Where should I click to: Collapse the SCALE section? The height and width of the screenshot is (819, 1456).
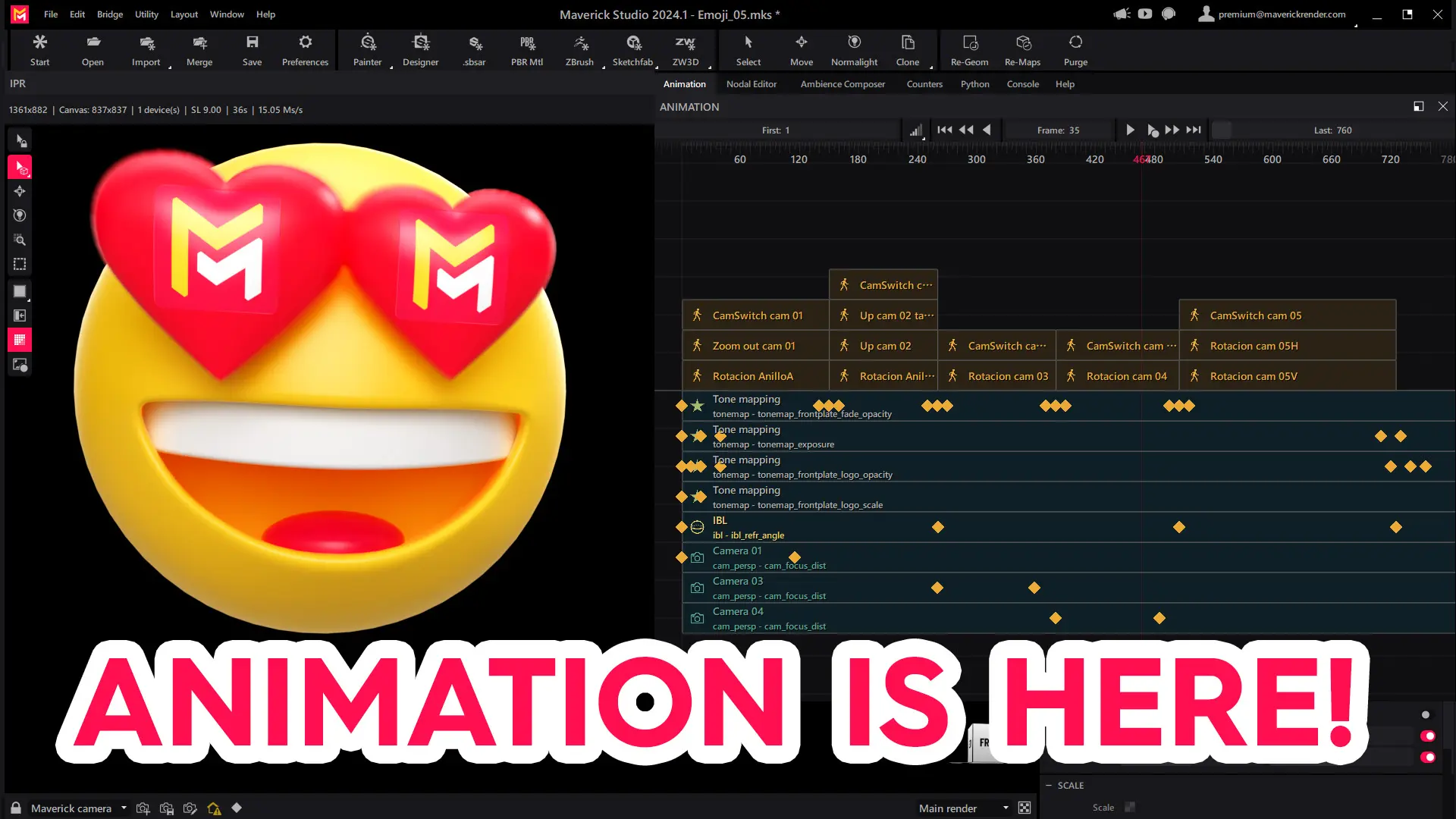(x=1049, y=785)
